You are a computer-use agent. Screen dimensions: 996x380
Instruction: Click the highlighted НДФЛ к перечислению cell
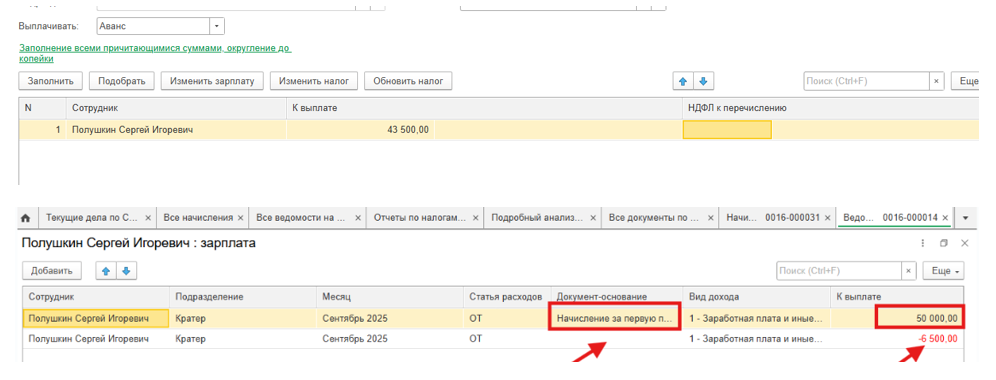pos(727,130)
